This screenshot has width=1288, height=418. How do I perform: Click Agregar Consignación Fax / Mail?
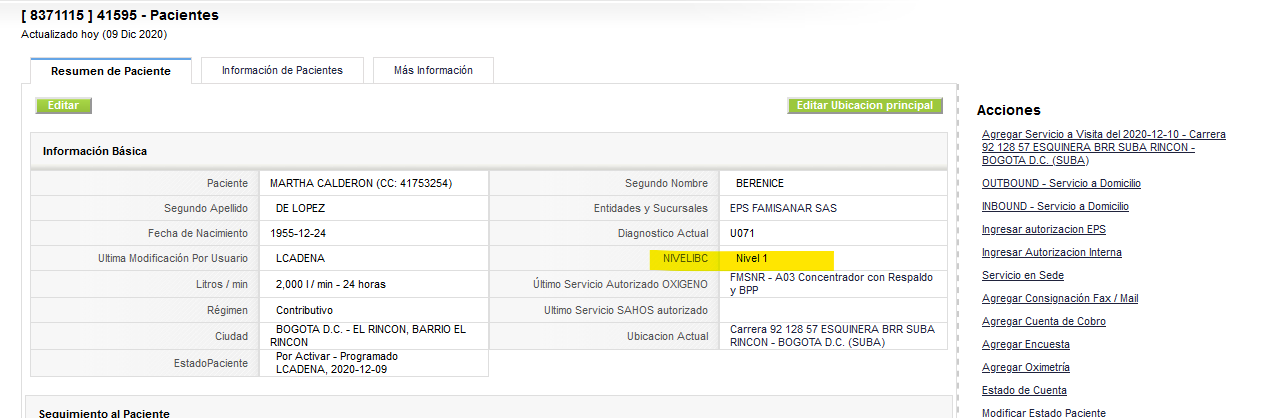tap(1060, 298)
